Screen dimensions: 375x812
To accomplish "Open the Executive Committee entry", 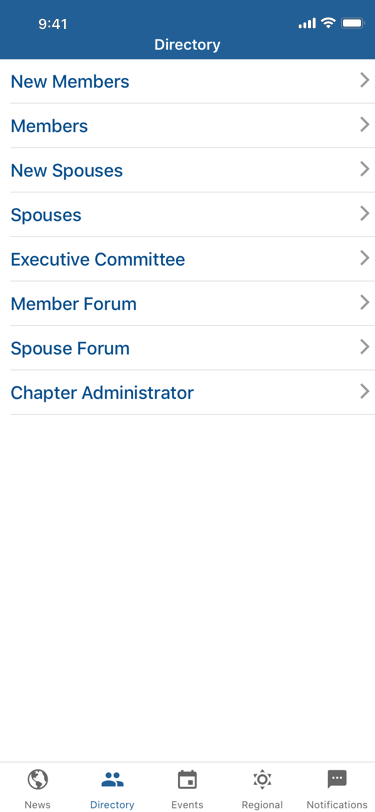I will pos(188,259).
